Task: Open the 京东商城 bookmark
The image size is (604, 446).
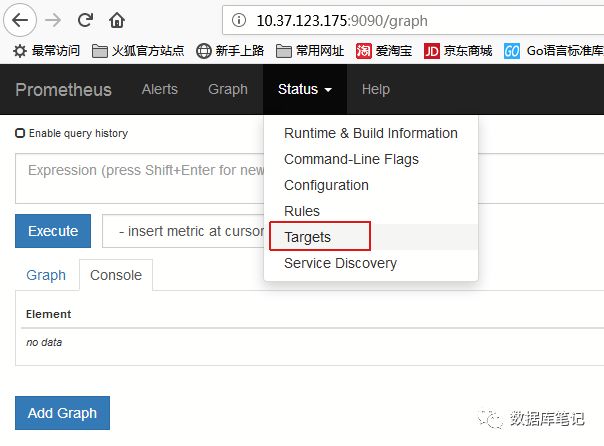Action: tap(458, 50)
